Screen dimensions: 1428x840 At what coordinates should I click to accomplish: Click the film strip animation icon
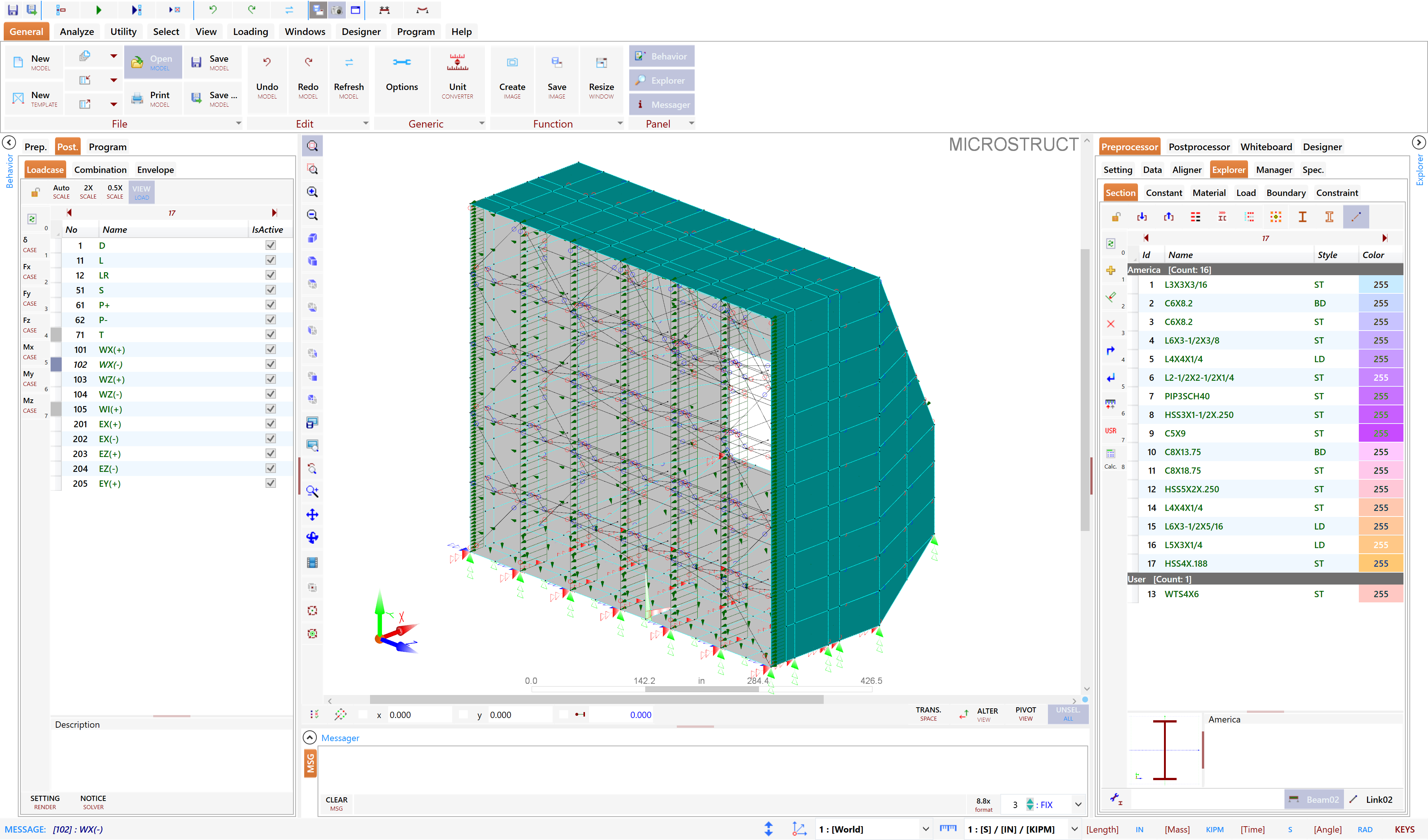pyautogui.click(x=312, y=562)
